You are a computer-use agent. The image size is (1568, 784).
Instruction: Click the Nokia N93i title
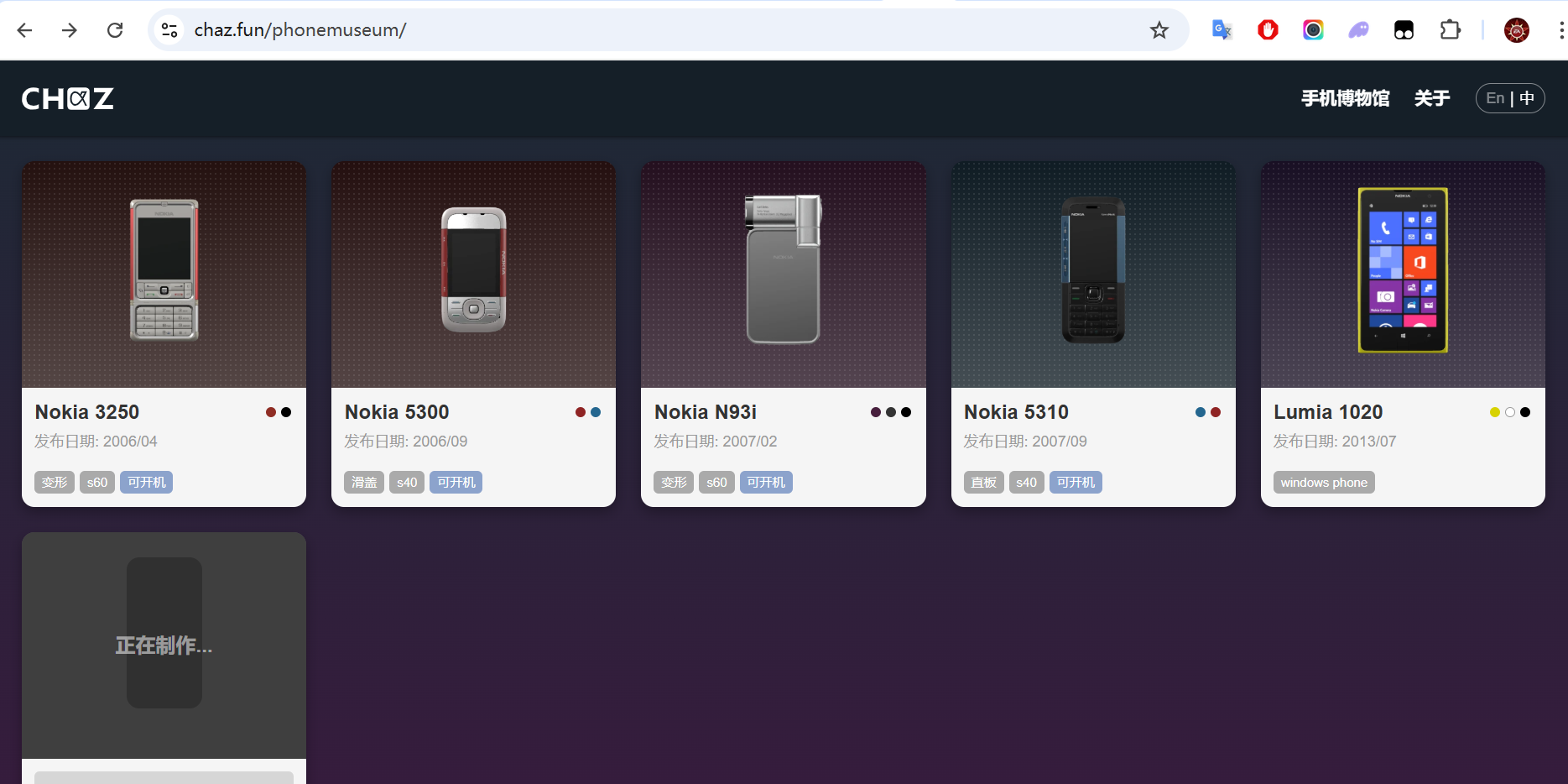706,412
